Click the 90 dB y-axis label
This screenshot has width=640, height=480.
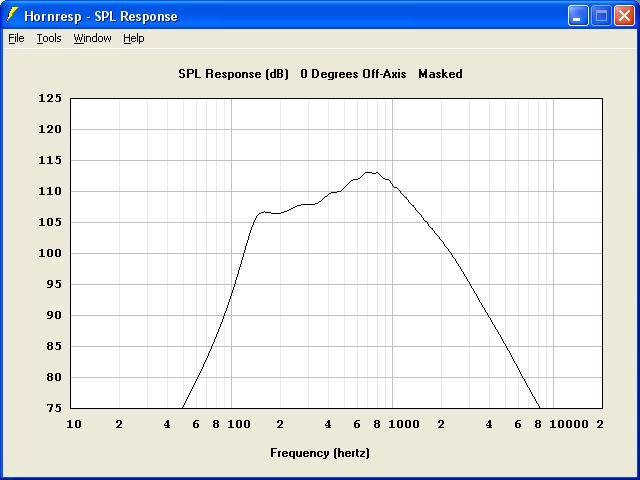coord(53,315)
